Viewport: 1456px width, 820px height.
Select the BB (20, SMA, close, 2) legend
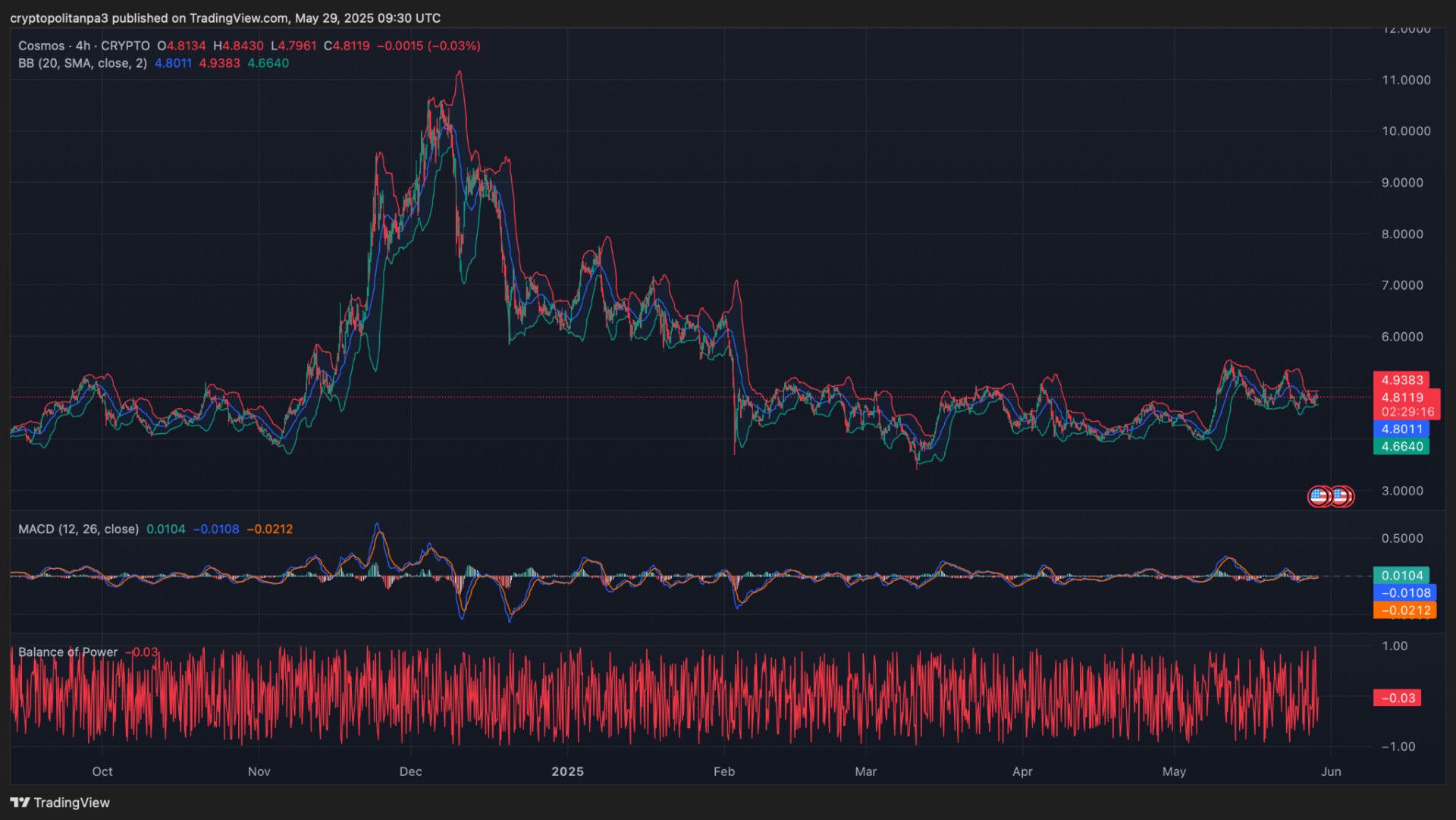pos(83,63)
